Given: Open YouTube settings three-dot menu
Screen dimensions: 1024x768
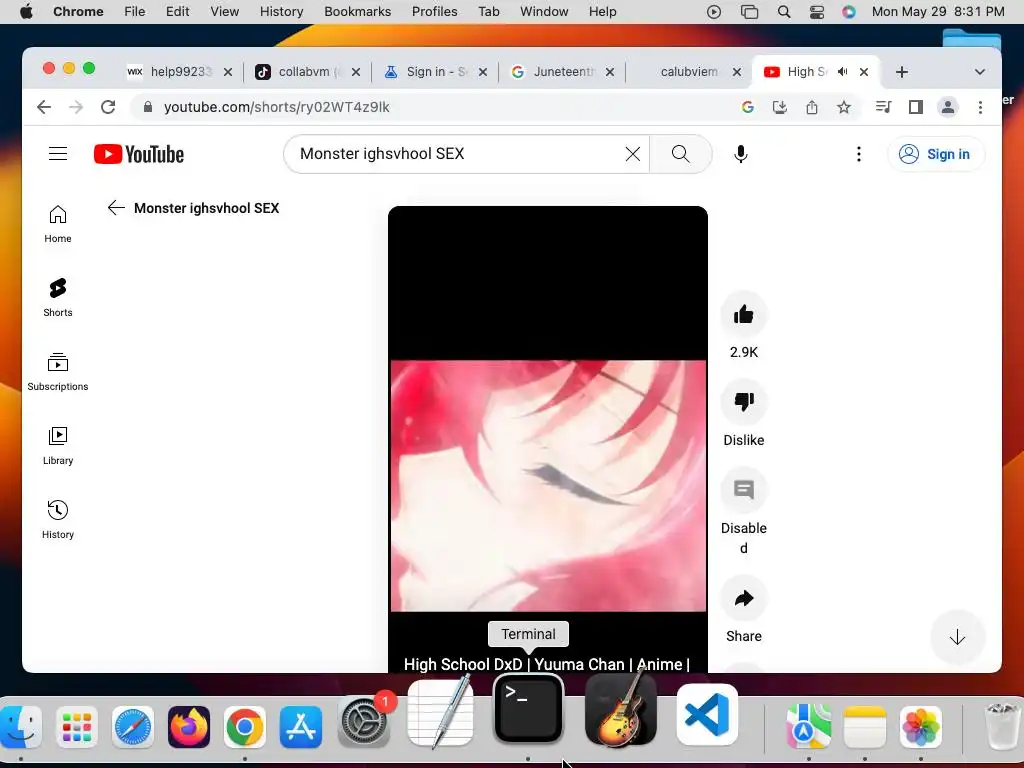Looking at the screenshot, I should click(x=859, y=154).
